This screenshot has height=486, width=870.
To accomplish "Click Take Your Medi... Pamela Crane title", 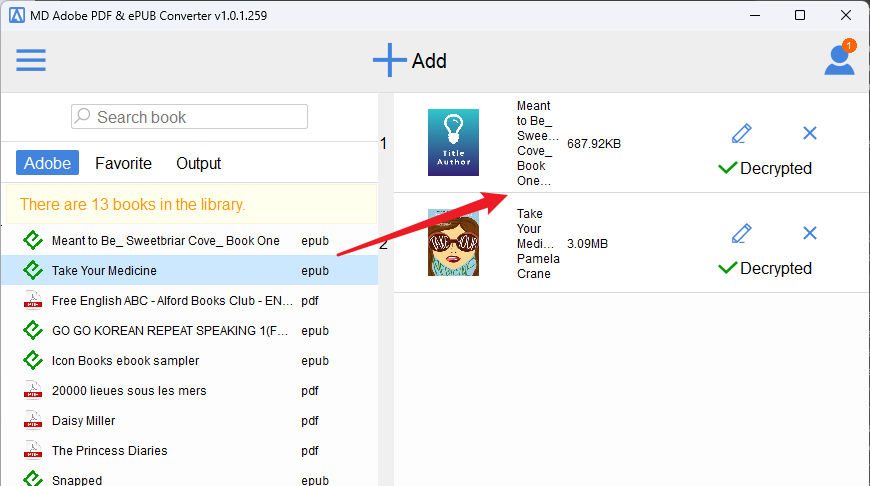I will point(538,244).
